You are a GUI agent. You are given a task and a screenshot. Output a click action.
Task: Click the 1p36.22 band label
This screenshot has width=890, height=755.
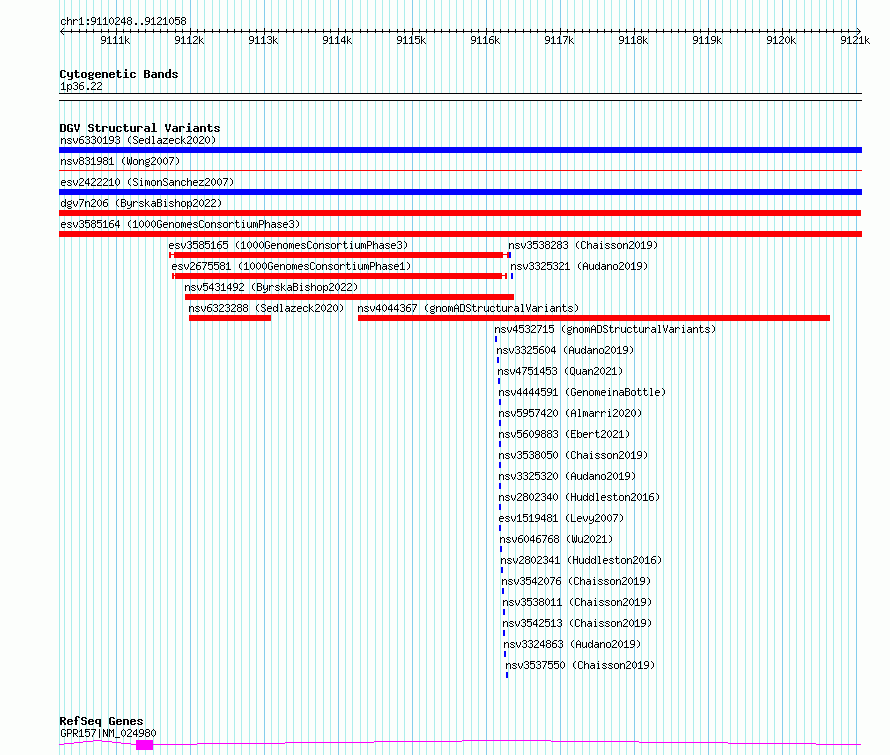81,86
